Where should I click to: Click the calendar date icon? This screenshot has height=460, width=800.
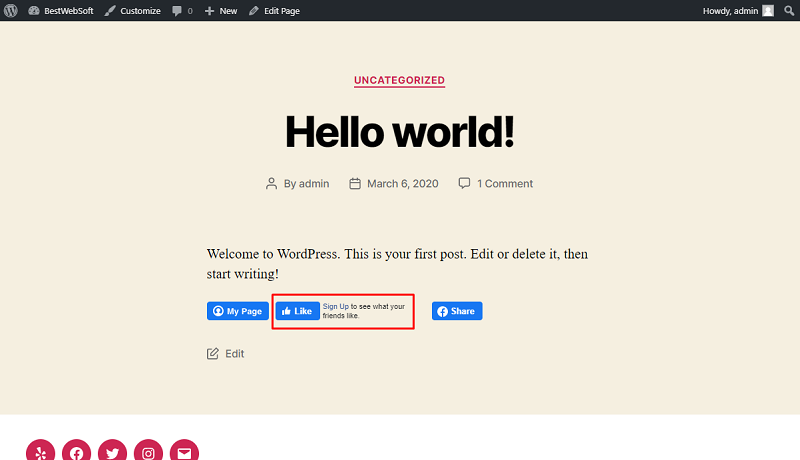pos(355,184)
